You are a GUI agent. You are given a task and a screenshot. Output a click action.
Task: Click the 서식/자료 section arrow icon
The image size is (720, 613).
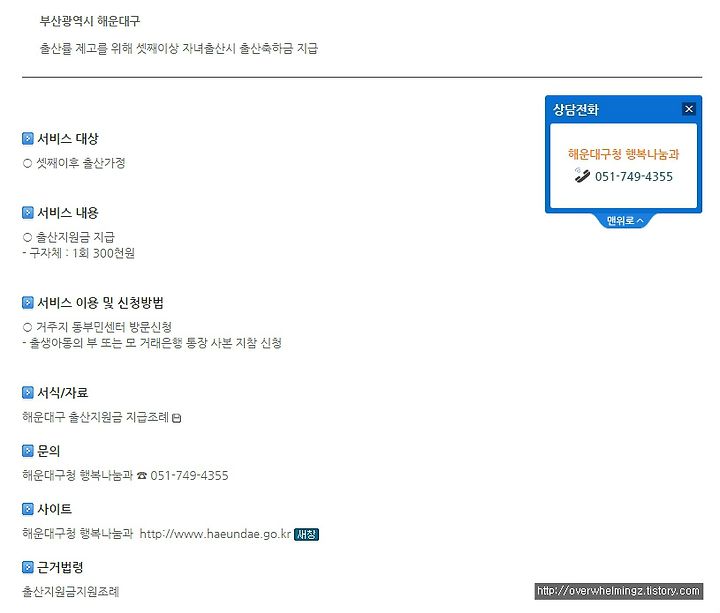pyautogui.click(x=28, y=392)
